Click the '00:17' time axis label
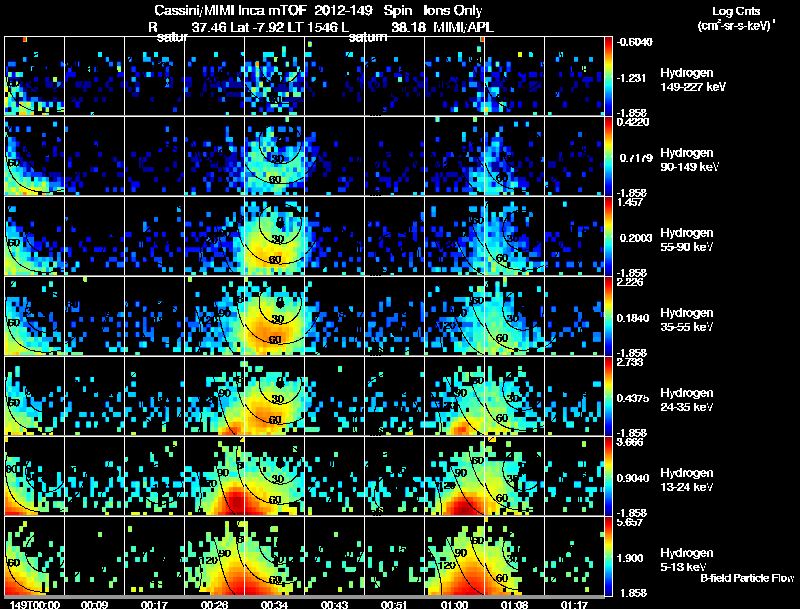 [x=154, y=604]
